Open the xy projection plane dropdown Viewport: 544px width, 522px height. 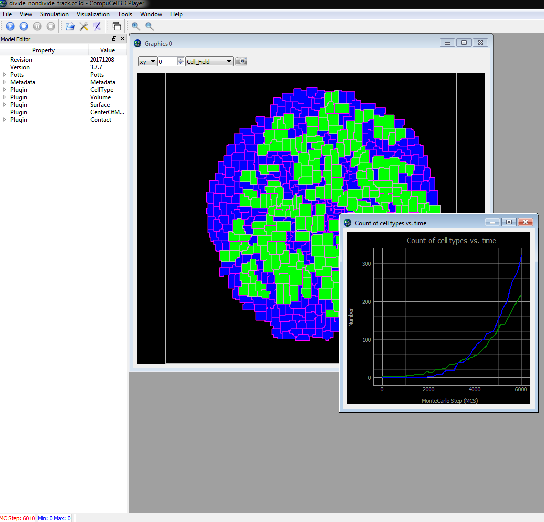tap(147, 61)
